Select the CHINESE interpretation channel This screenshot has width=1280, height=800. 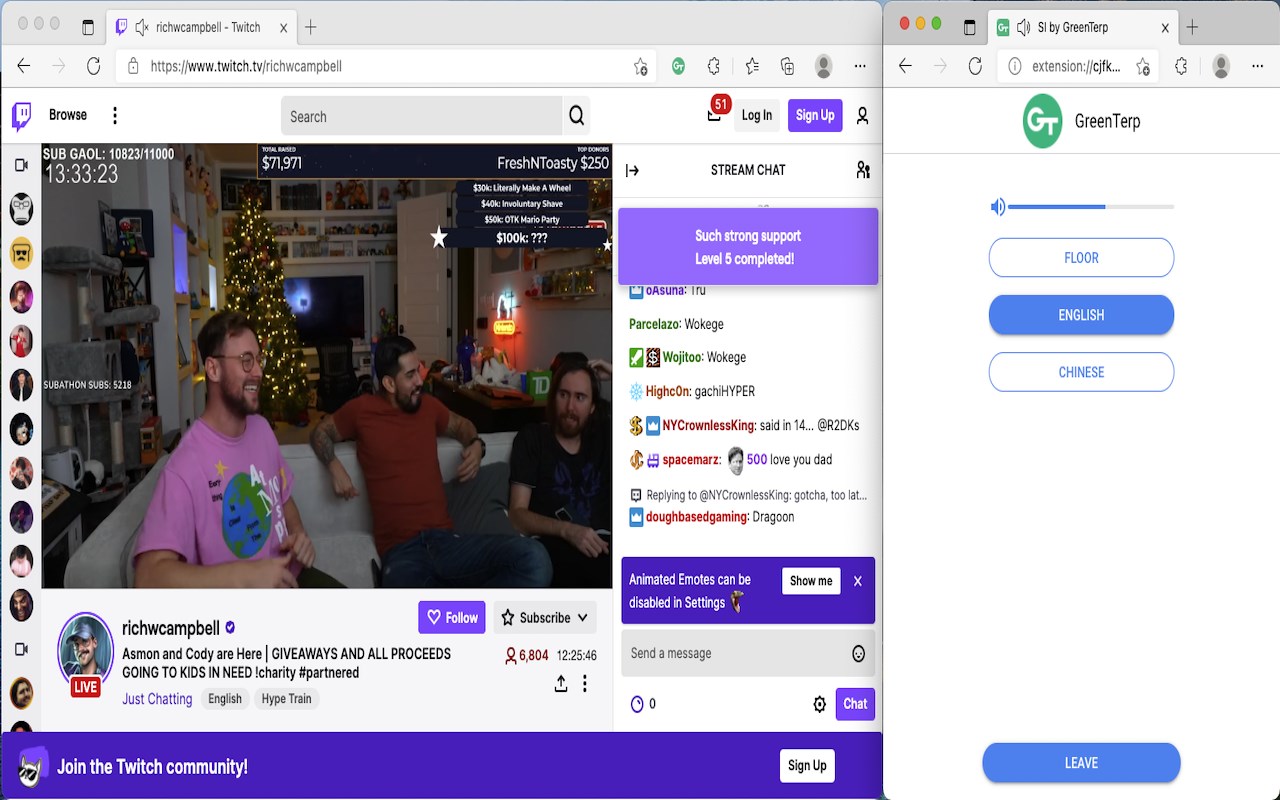pyautogui.click(x=1081, y=372)
